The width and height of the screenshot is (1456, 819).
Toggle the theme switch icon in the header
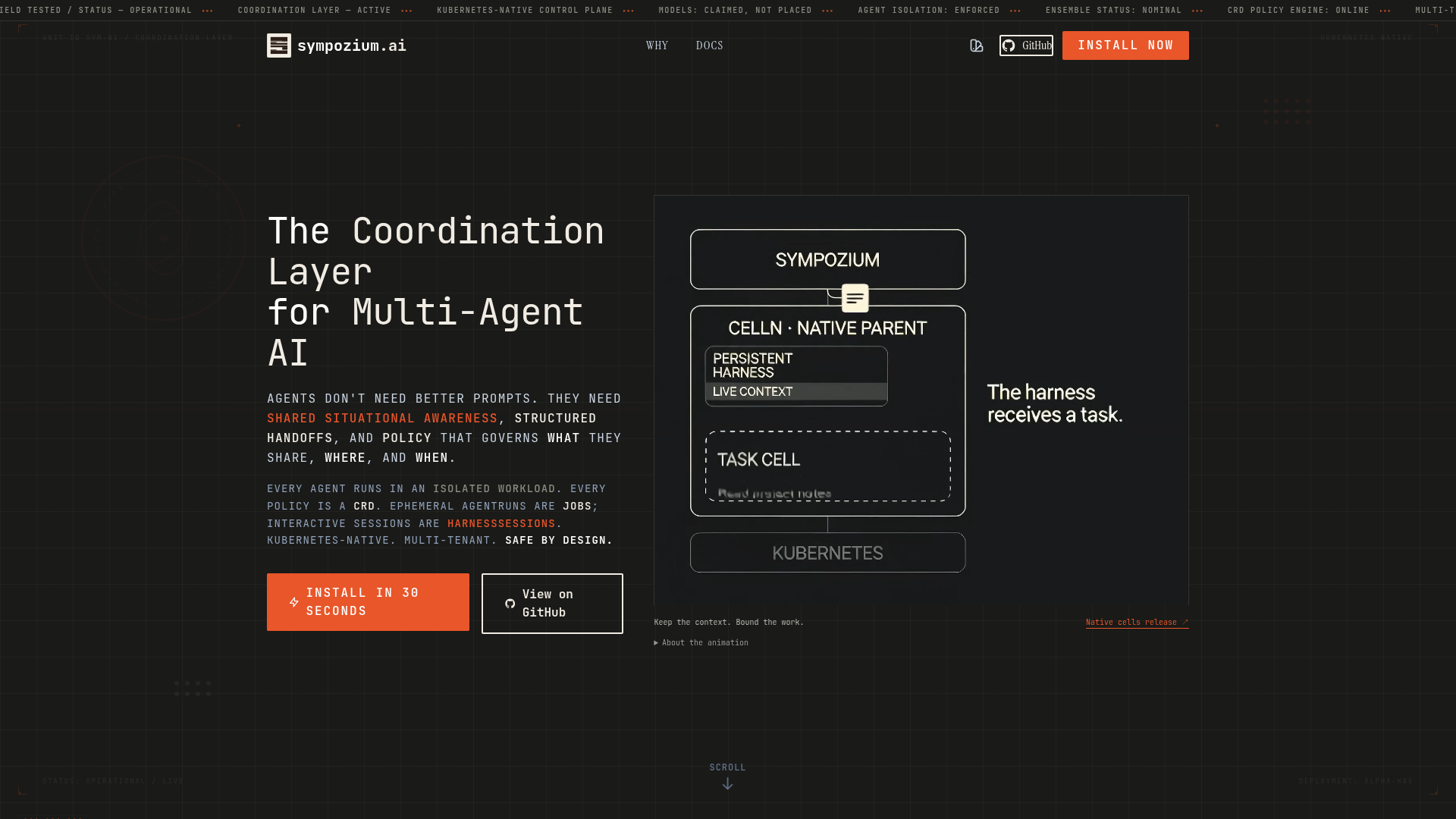point(977,45)
